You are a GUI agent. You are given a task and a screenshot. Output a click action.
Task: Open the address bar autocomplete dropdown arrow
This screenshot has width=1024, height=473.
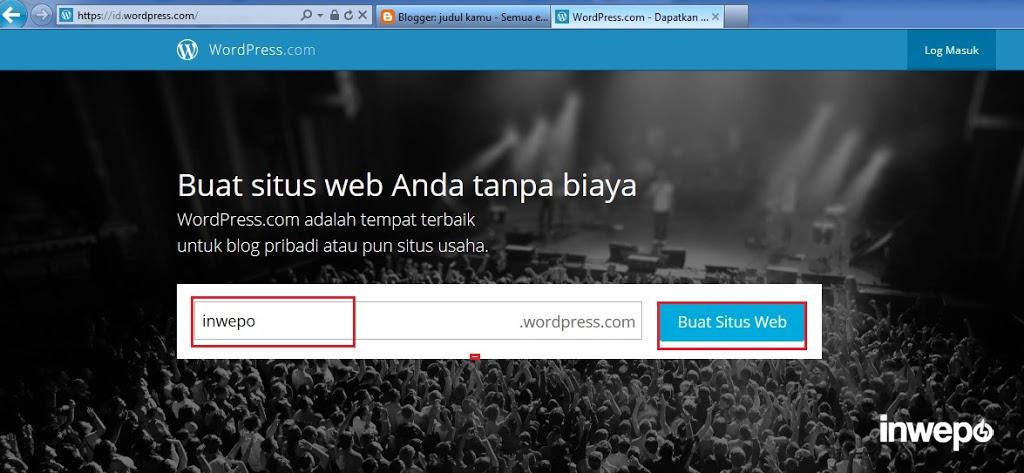tap(321, 15)
